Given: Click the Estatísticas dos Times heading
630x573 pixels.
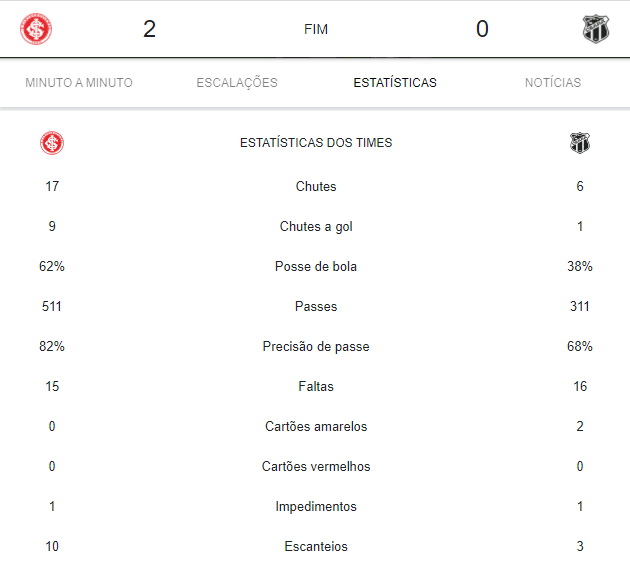Looking at the screenshot, I should click(316, 143).
